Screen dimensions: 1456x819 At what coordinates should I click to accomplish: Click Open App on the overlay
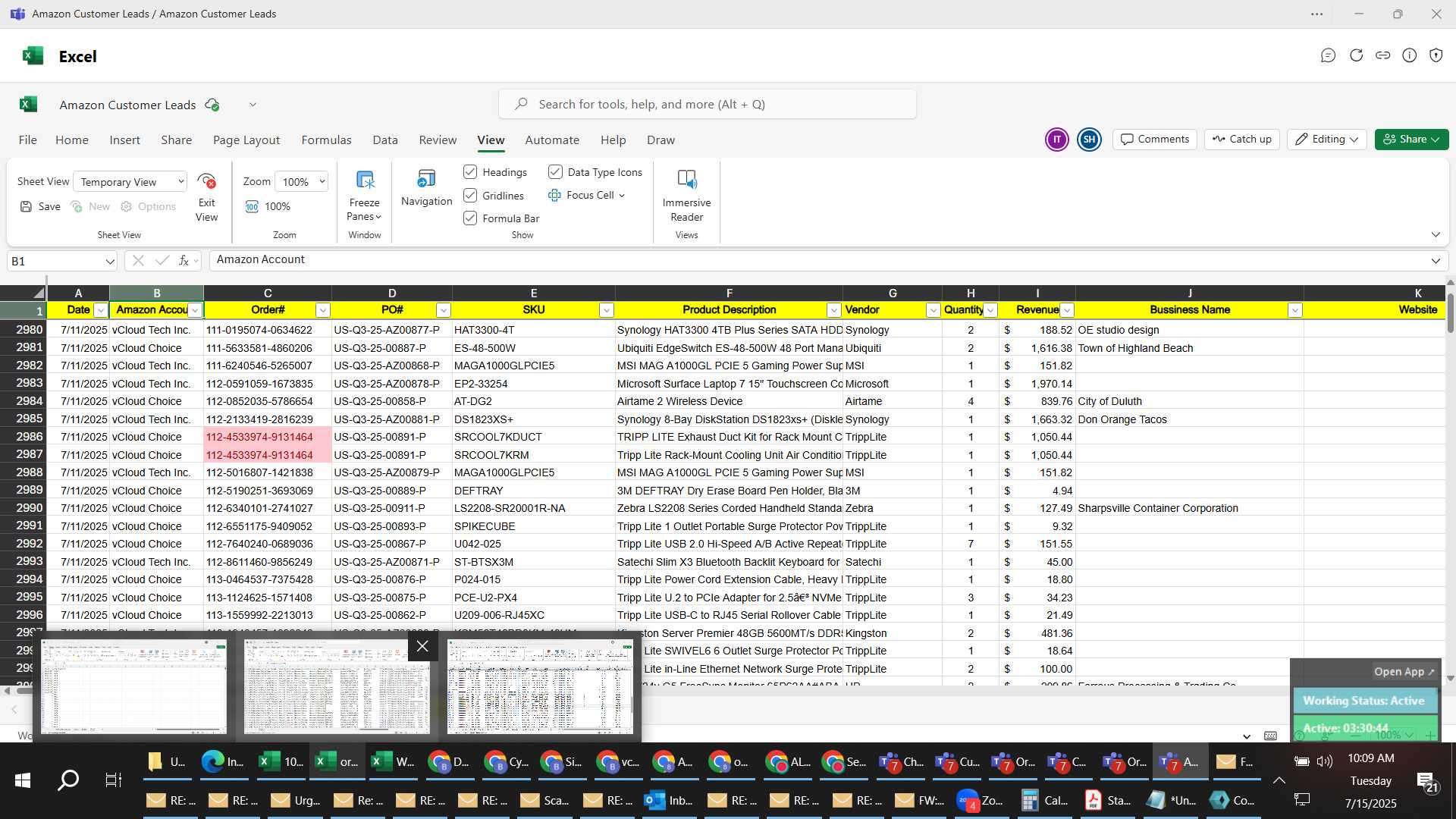point(1404,672)
